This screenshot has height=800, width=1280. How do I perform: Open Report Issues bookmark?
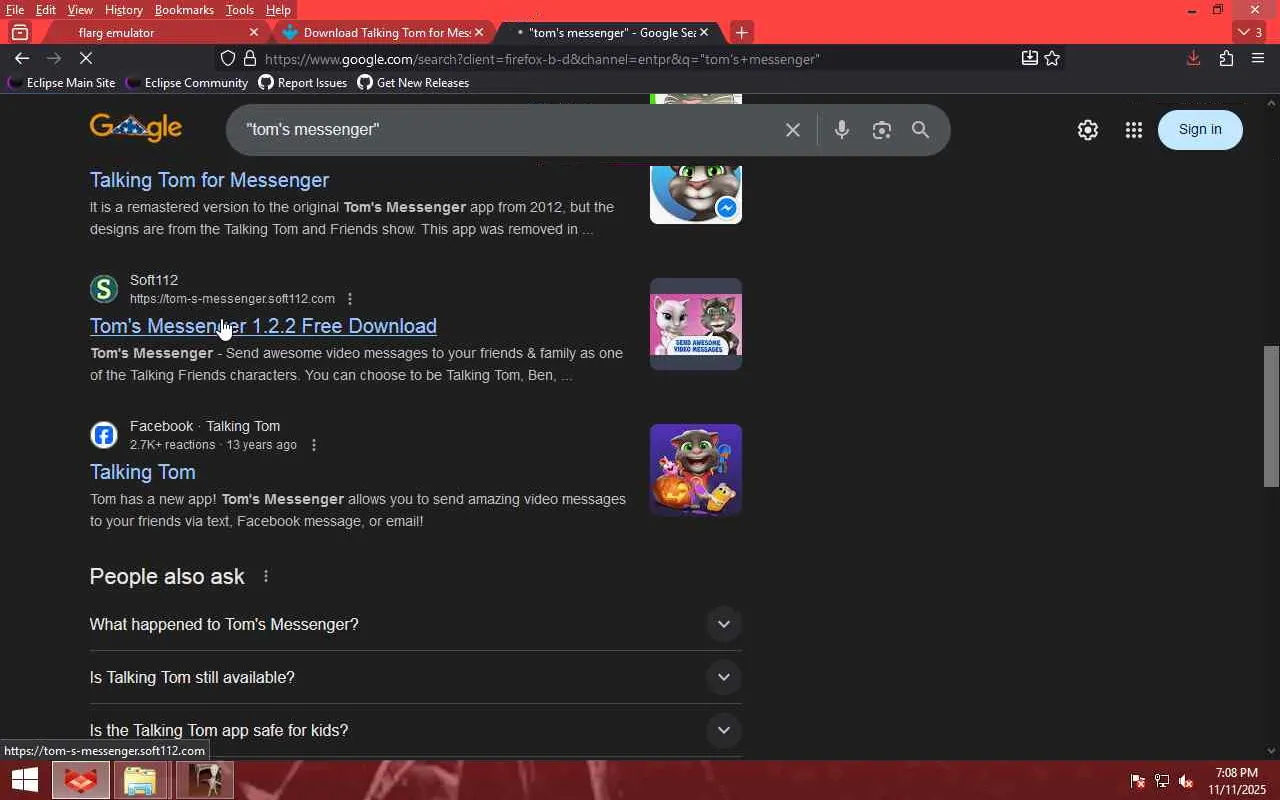click(303, 83)
